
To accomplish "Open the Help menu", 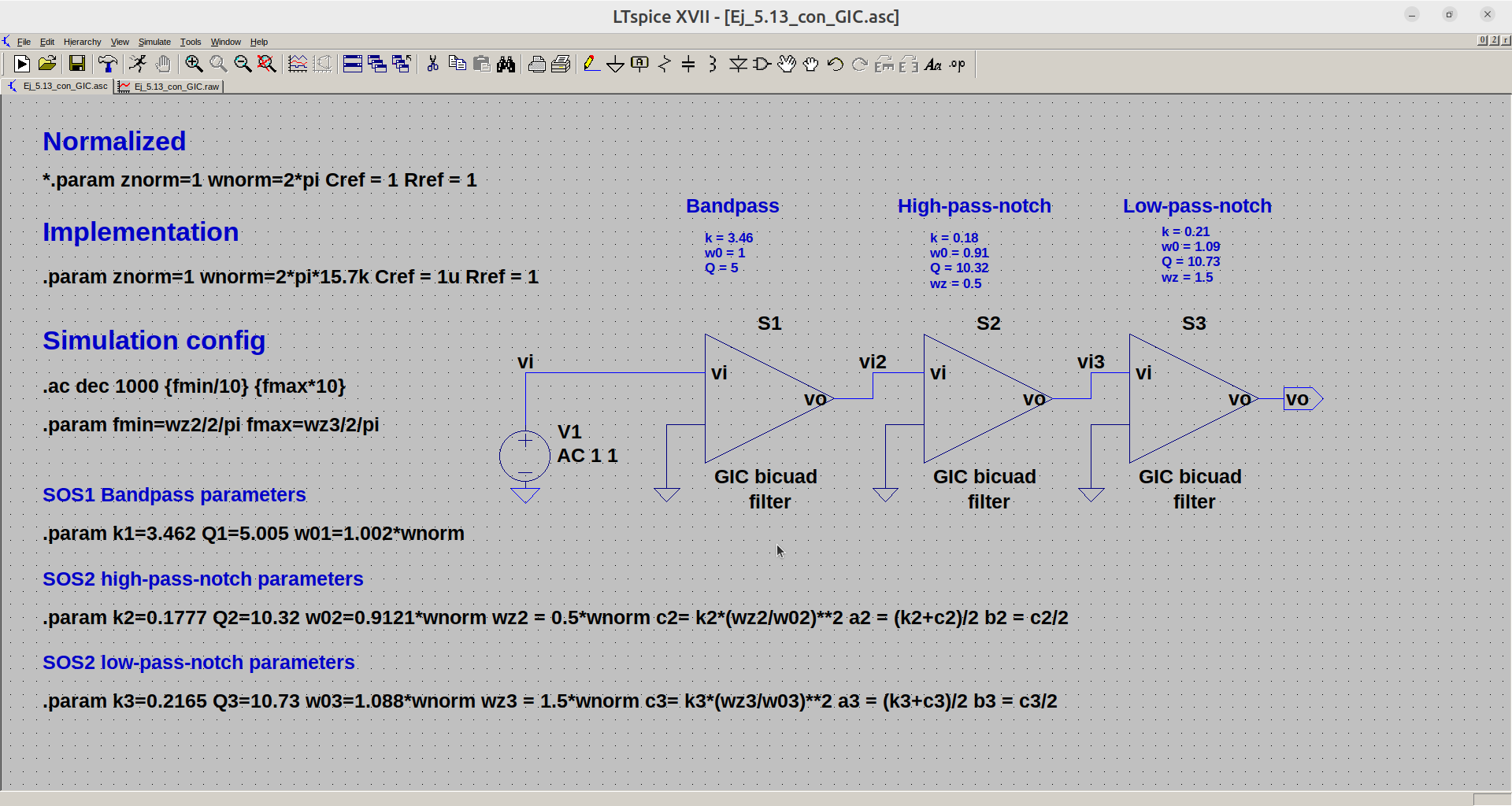I will [259, 42].
